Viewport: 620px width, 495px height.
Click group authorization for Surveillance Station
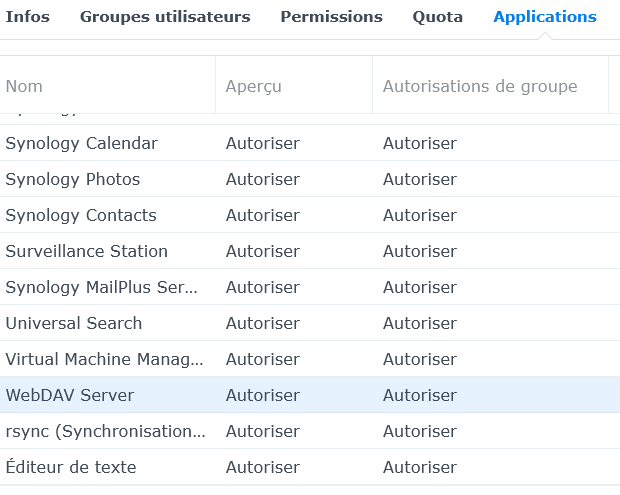coord(420,251)
